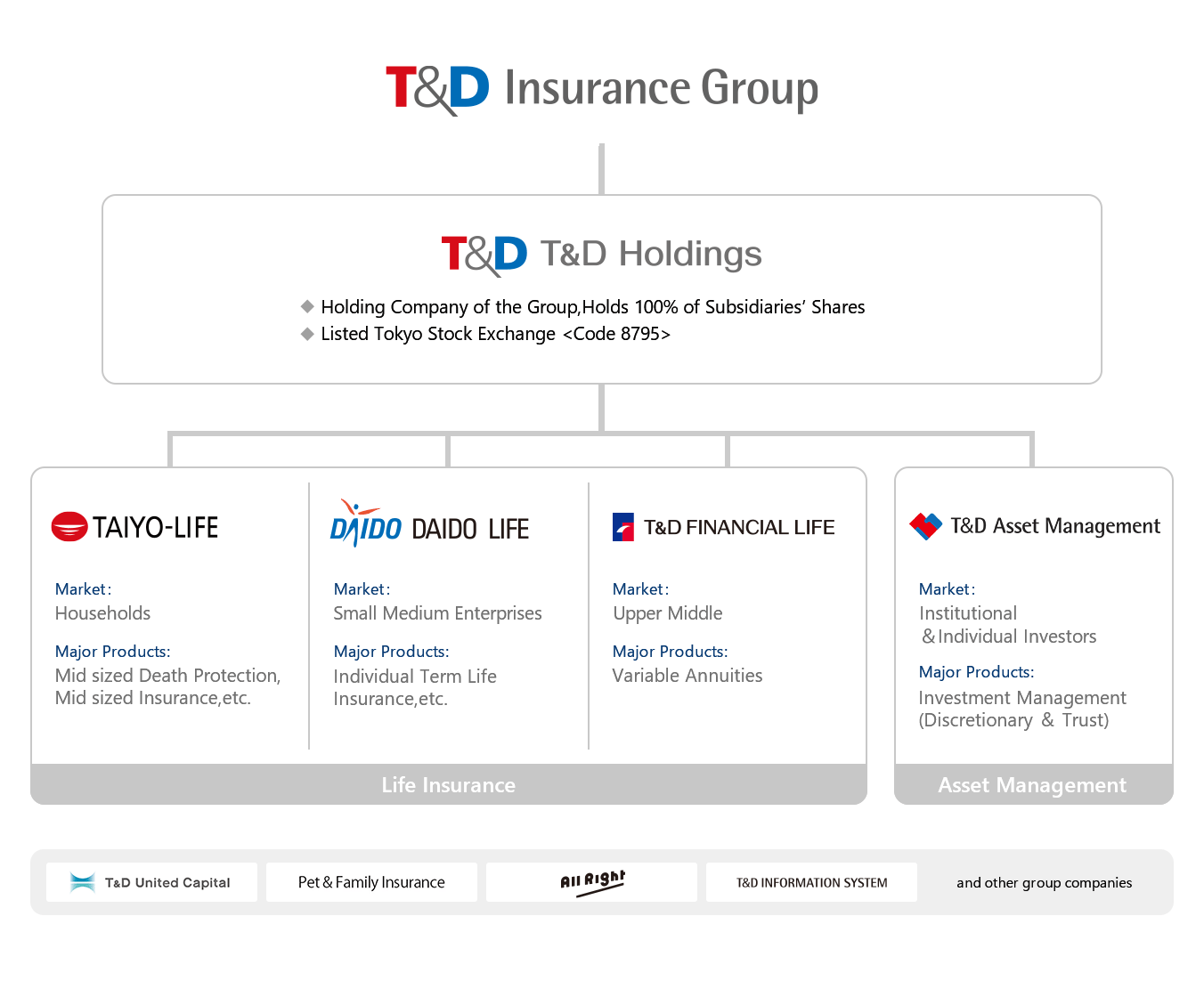The height and width of the screenshot is (981, 1204).
Task: Click the 'DAIDO LIFE' company name
Action: (470, 530)
